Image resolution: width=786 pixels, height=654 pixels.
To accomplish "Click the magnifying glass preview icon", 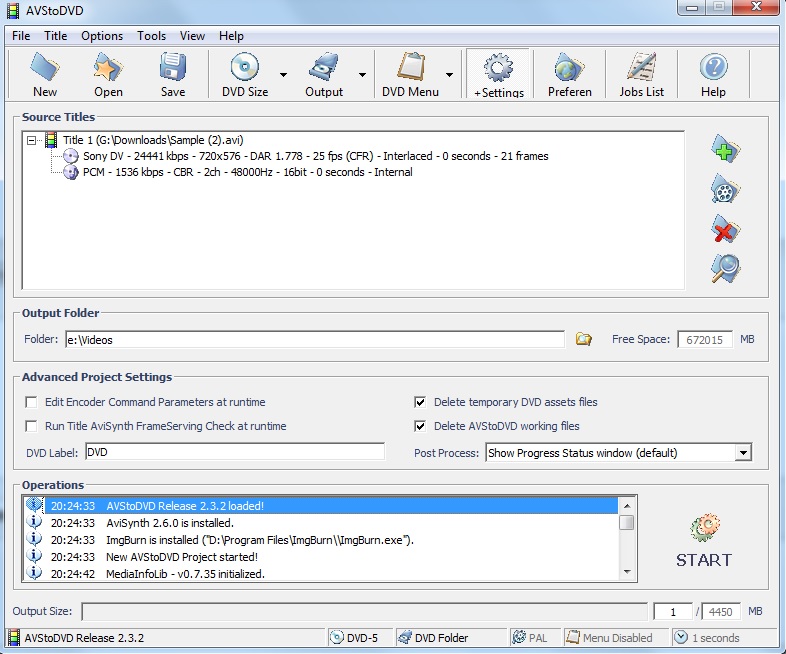I will pos(725,269).
